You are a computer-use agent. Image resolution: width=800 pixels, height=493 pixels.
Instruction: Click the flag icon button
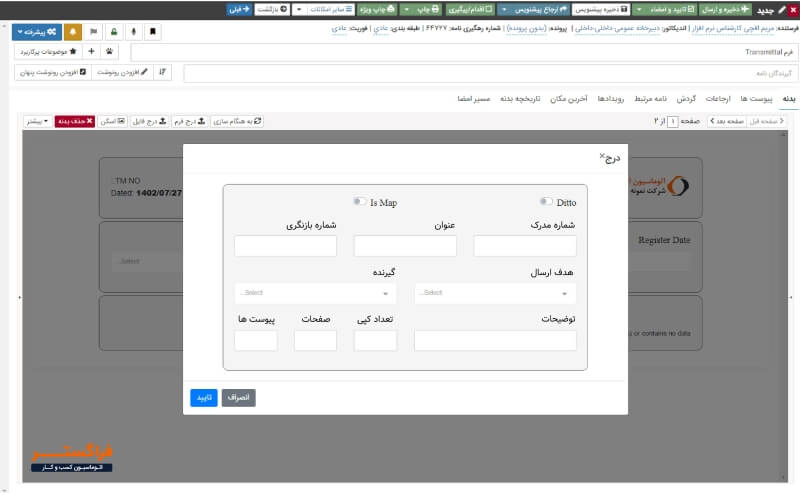click(93, 32)
